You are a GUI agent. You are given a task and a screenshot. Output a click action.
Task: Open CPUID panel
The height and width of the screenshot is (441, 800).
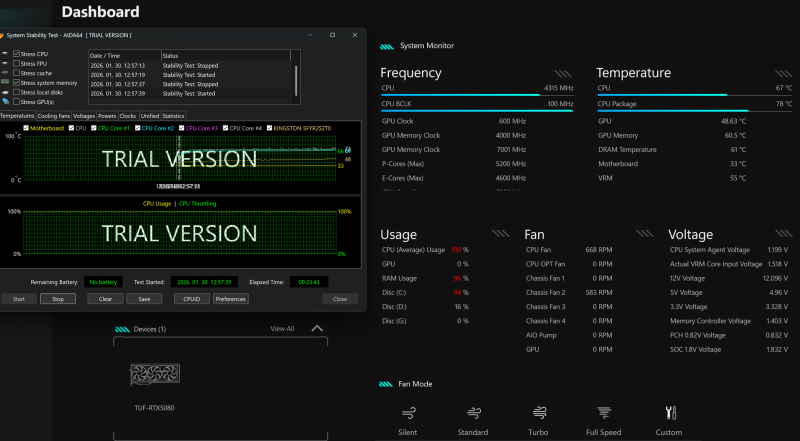[x=192, y=299]
